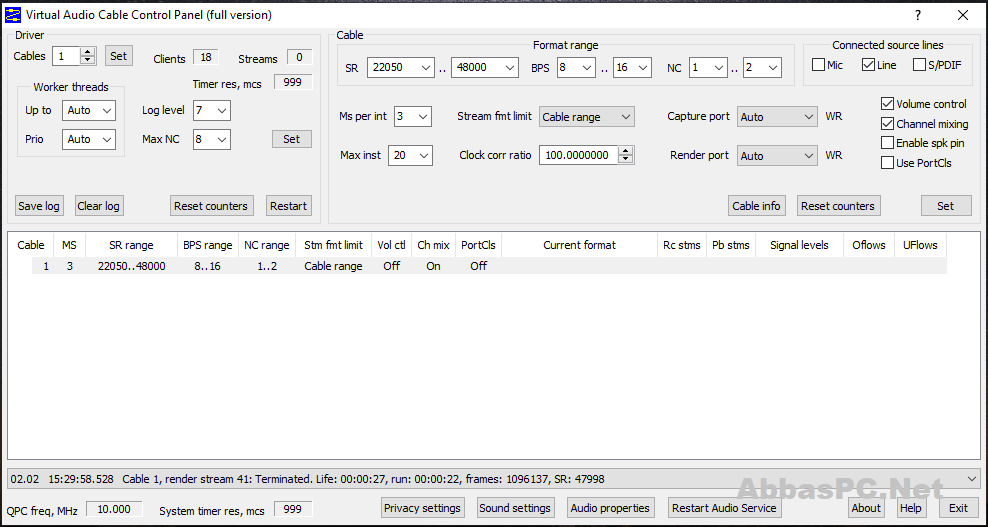This screenshot has height=527, width=988.
Task: Click Stm fmt limit column header
Action: tap(333, 245)
